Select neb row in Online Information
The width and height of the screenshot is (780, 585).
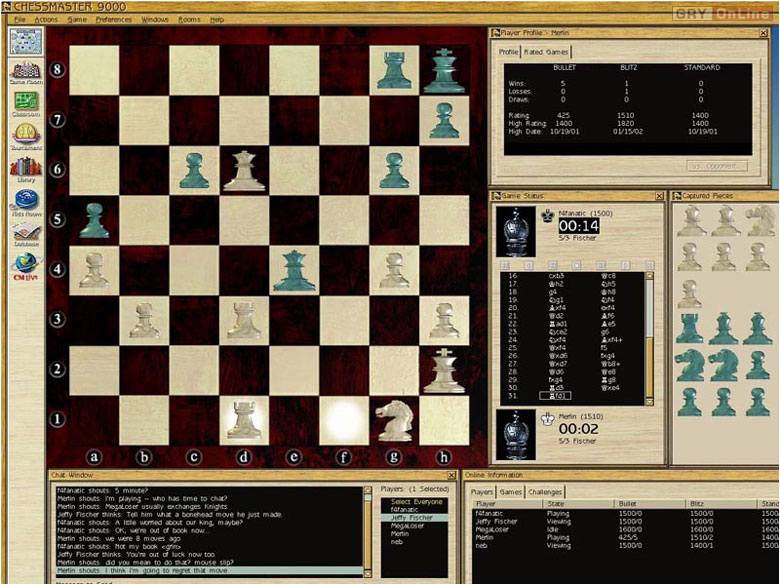point(626,546)
